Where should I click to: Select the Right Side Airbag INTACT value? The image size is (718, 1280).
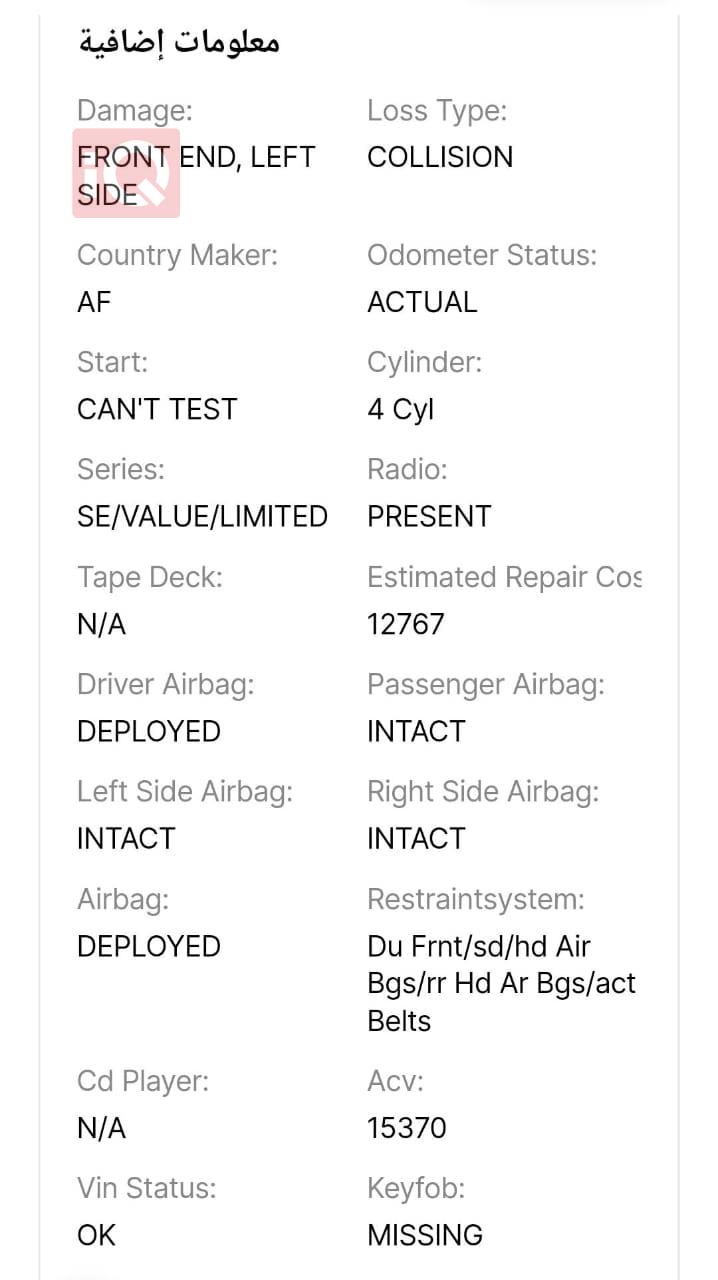click(x=416, y=838)
